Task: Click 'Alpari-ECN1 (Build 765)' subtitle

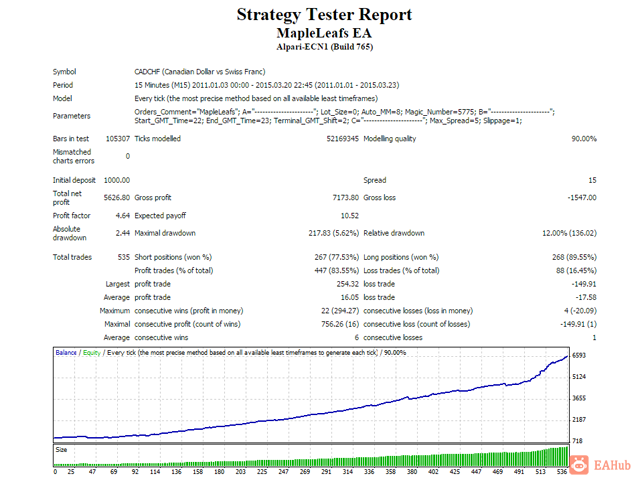Action: pos(324,47)
